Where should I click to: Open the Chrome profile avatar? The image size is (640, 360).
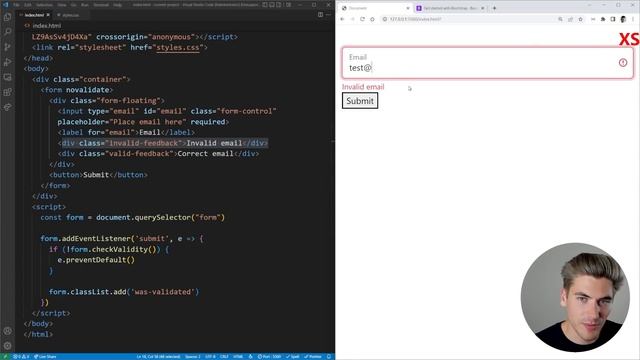point(623,19)
